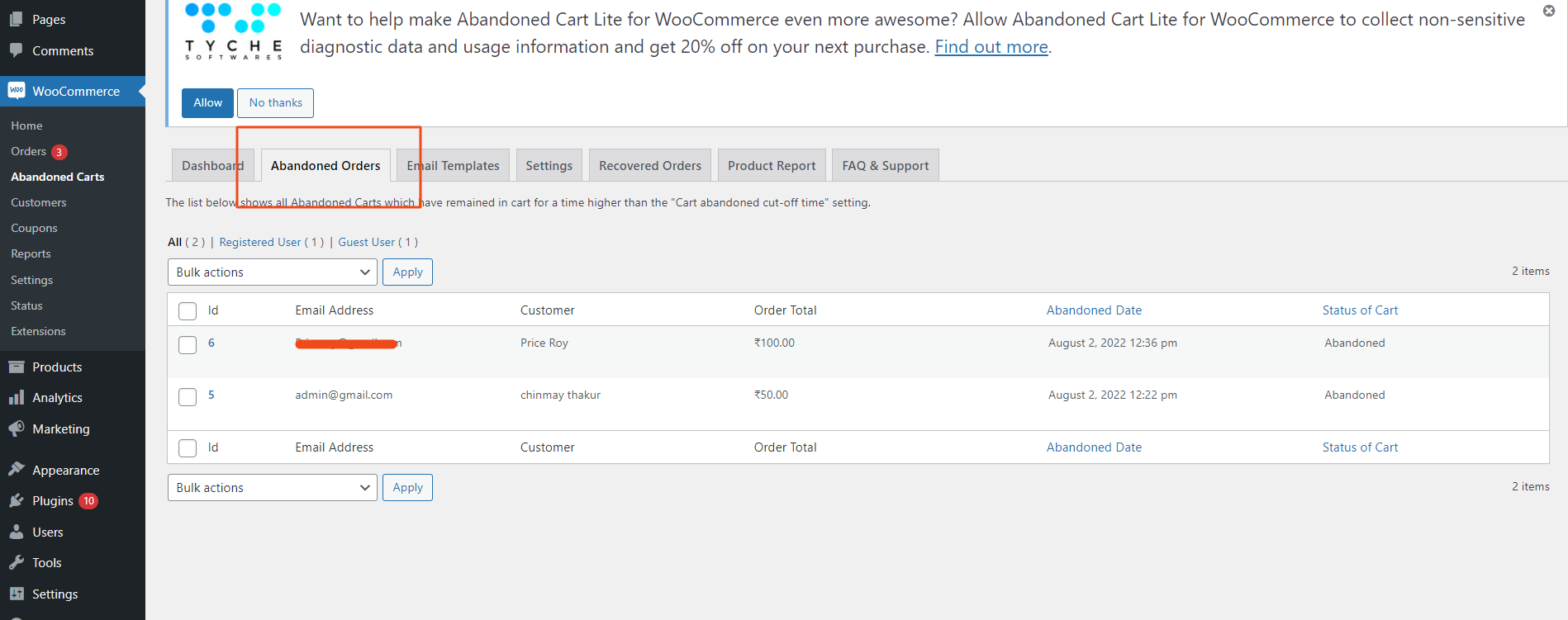Check the checkbox for order 6
1568x620 pixels.
coord(188,345)
